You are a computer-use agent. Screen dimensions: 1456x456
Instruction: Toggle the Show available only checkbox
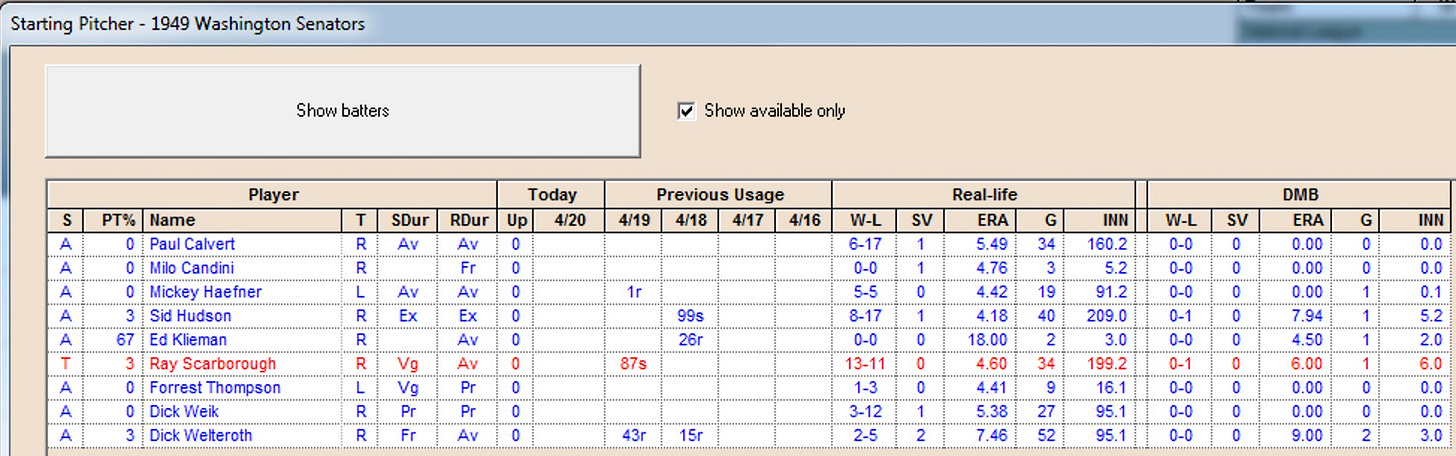click(x=686, y=111)
